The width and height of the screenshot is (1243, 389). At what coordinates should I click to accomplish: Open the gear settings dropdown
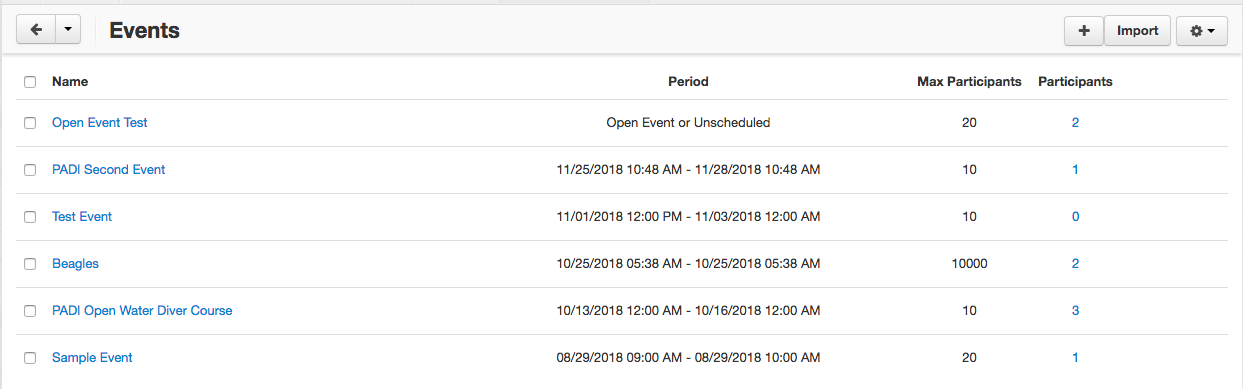[x=1202, y=31]
